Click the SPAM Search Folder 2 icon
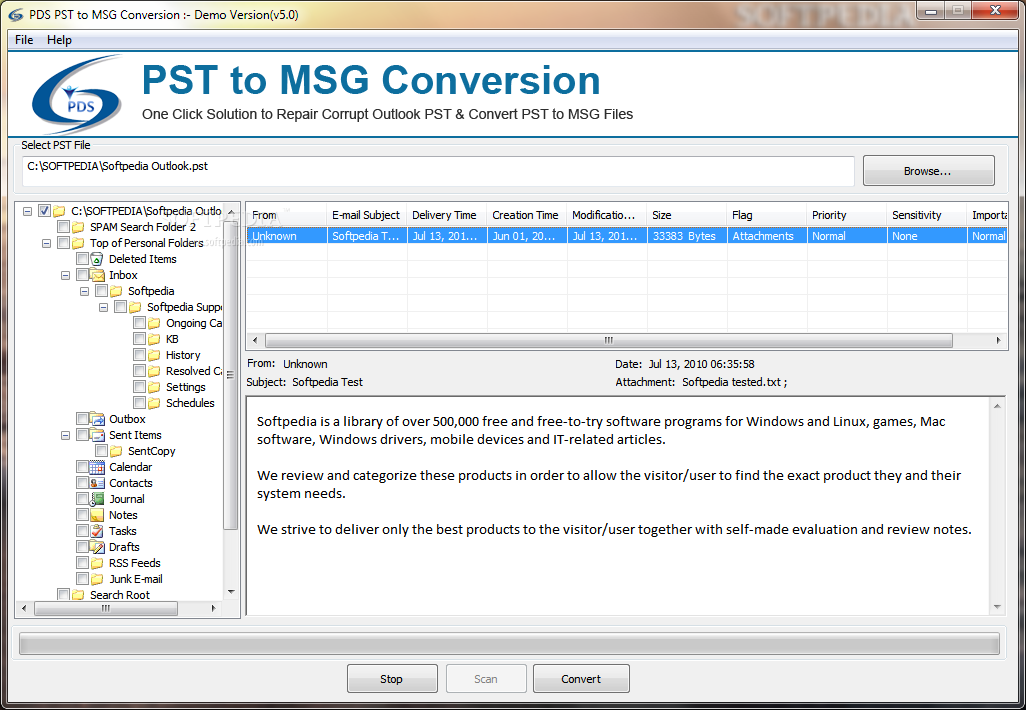The height and width of the screenshot is (710, 1026). [x=78, y=227]
